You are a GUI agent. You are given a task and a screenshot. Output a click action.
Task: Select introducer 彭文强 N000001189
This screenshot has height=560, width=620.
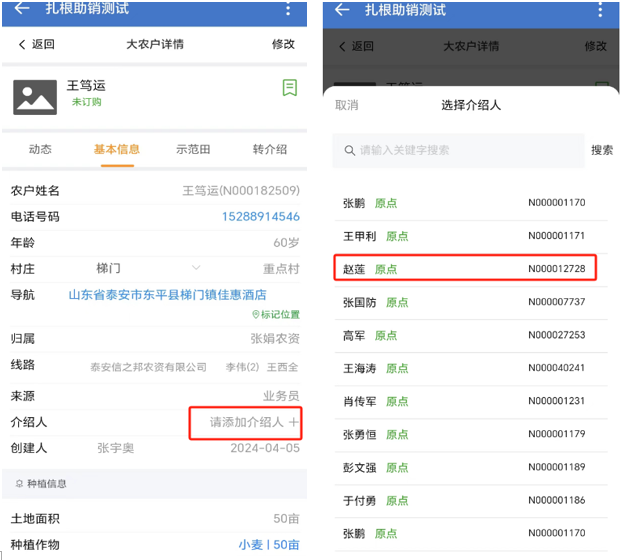pos(471,468)
